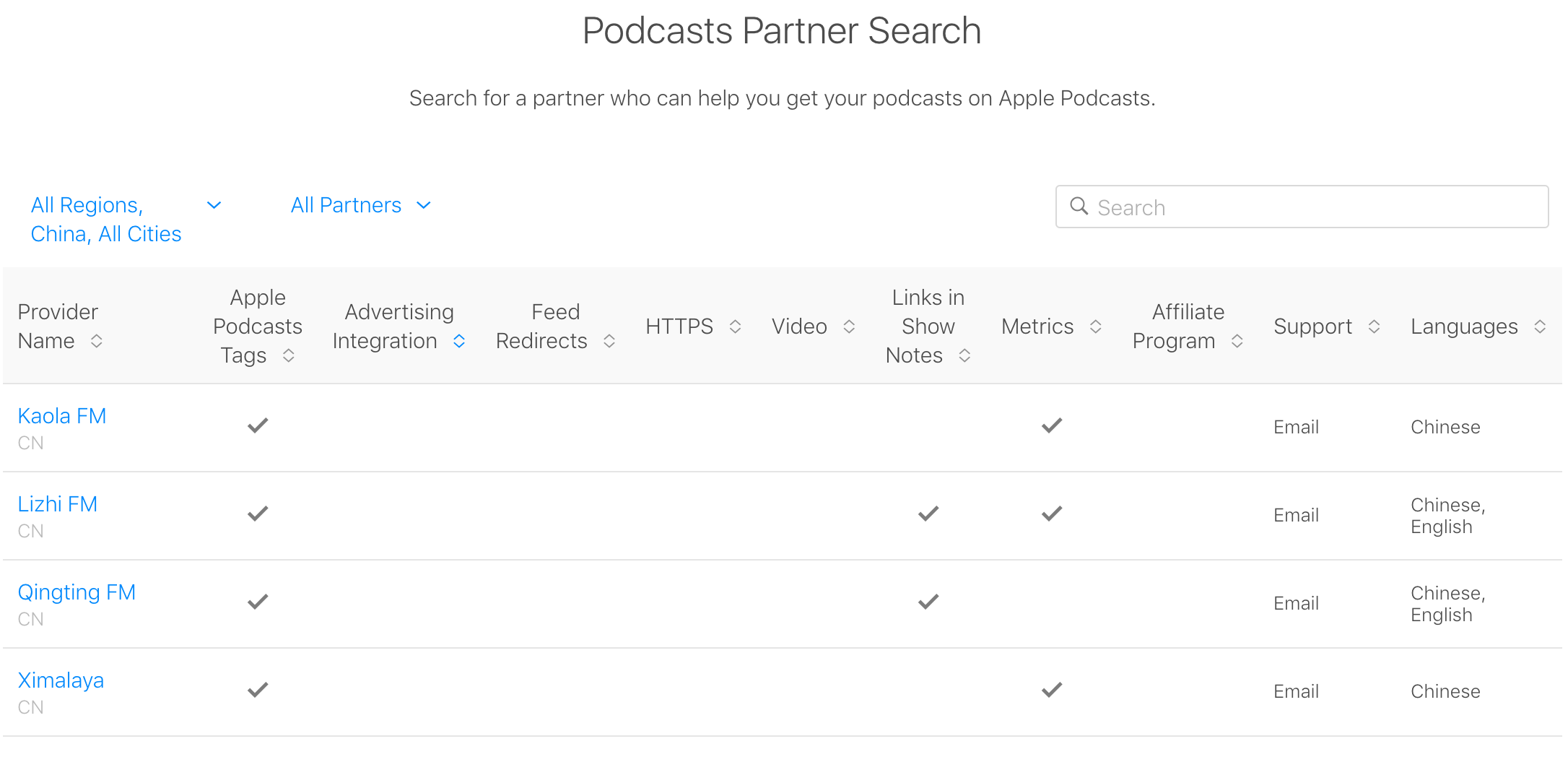
Task: Sort by Metrics column arrows
Action: pyautogui.click(x=1095, y=326)
